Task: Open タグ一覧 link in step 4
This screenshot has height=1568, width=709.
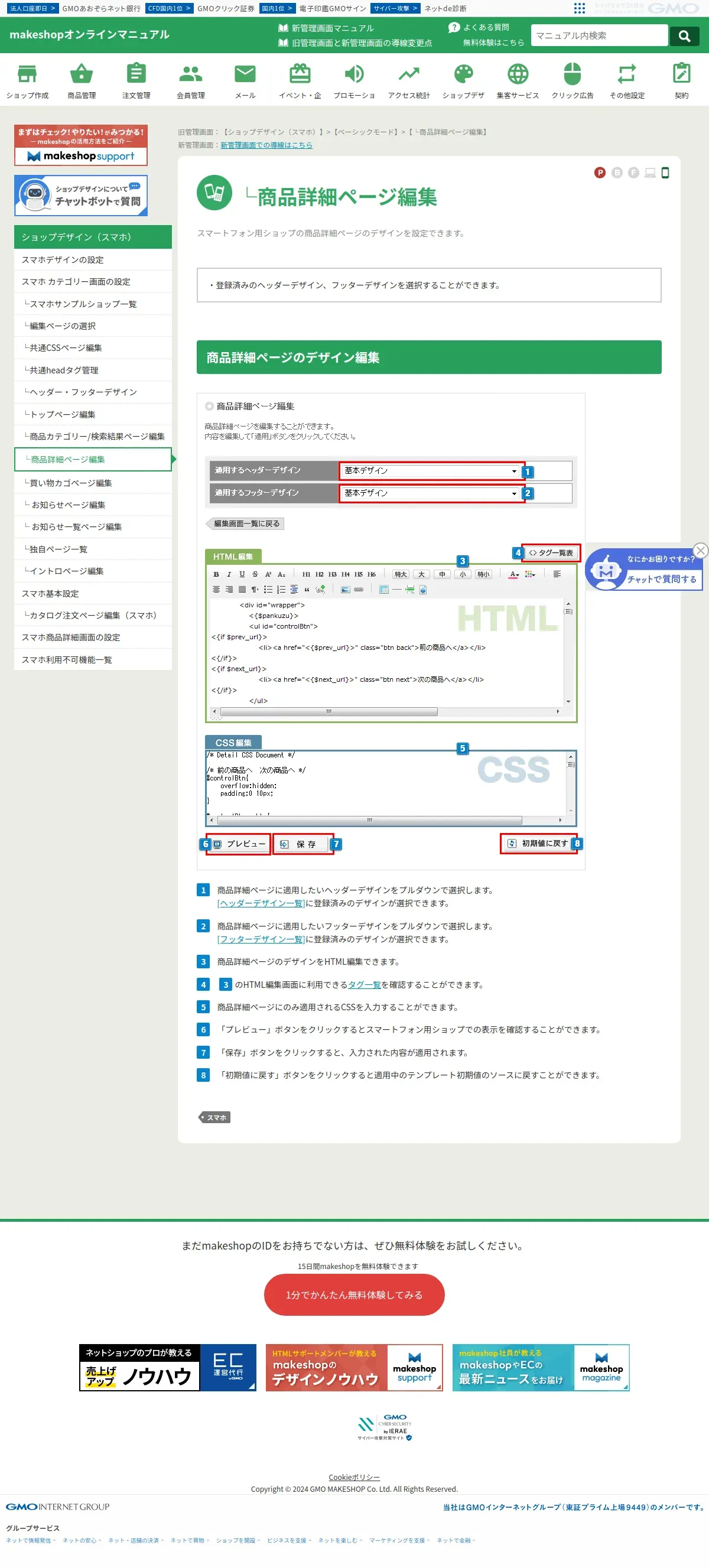Action: click(364, 985)
